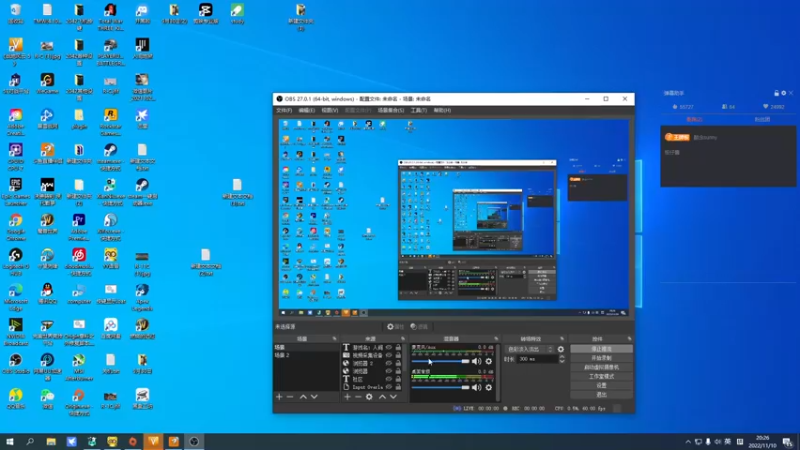
Task: Click 启动虚拟摄像机 virtual camera button
Action: (x=602, y=367)
